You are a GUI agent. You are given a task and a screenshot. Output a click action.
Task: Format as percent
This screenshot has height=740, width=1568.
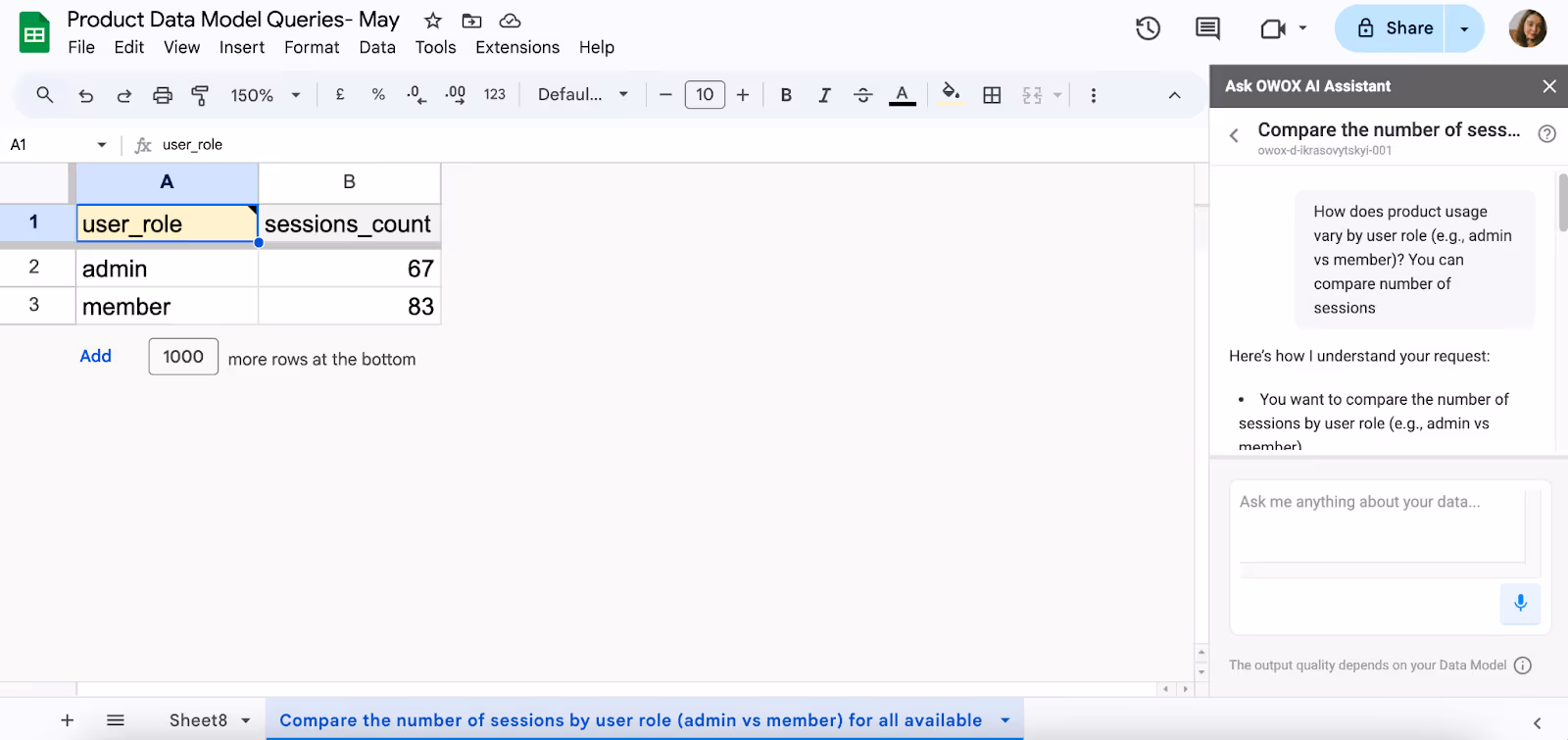click(378, 95)
